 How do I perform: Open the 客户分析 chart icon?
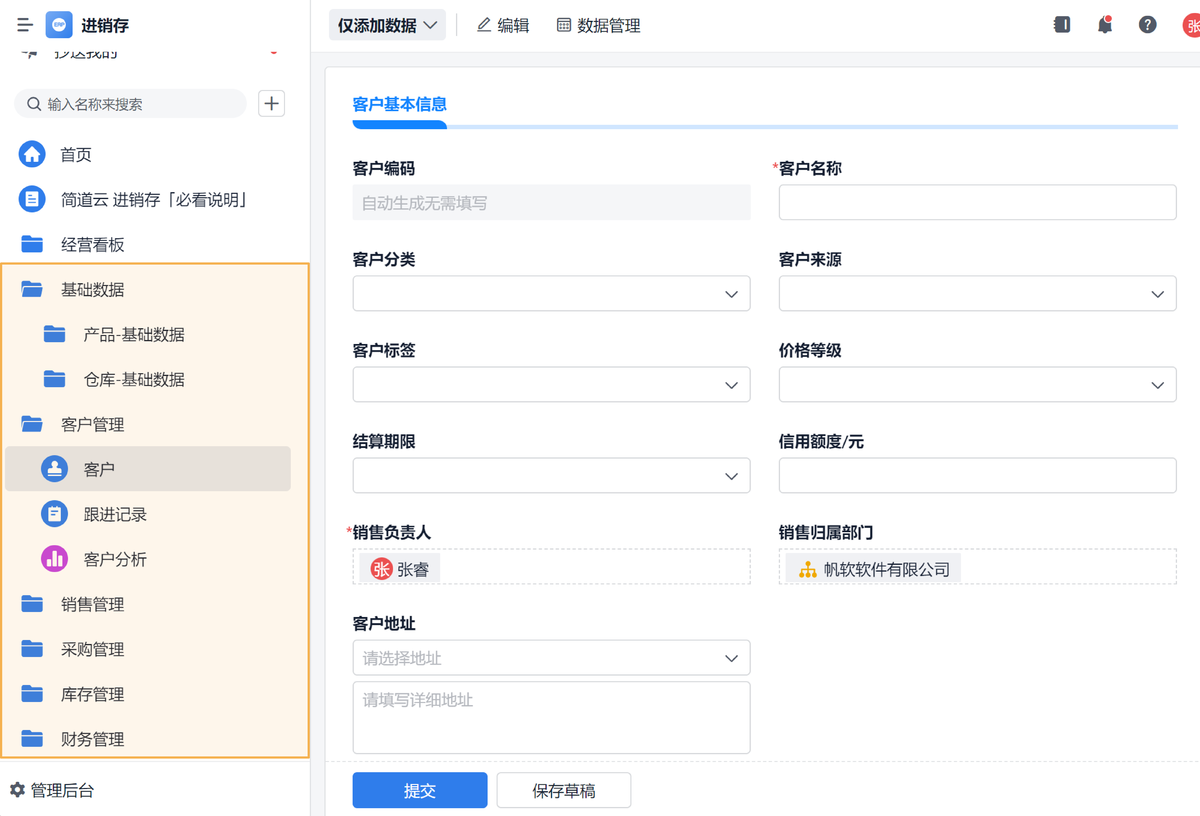(x=54, y=559)
